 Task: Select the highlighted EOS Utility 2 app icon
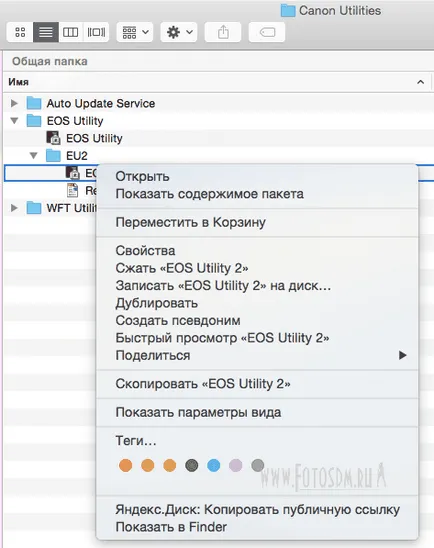click(73, 173)
